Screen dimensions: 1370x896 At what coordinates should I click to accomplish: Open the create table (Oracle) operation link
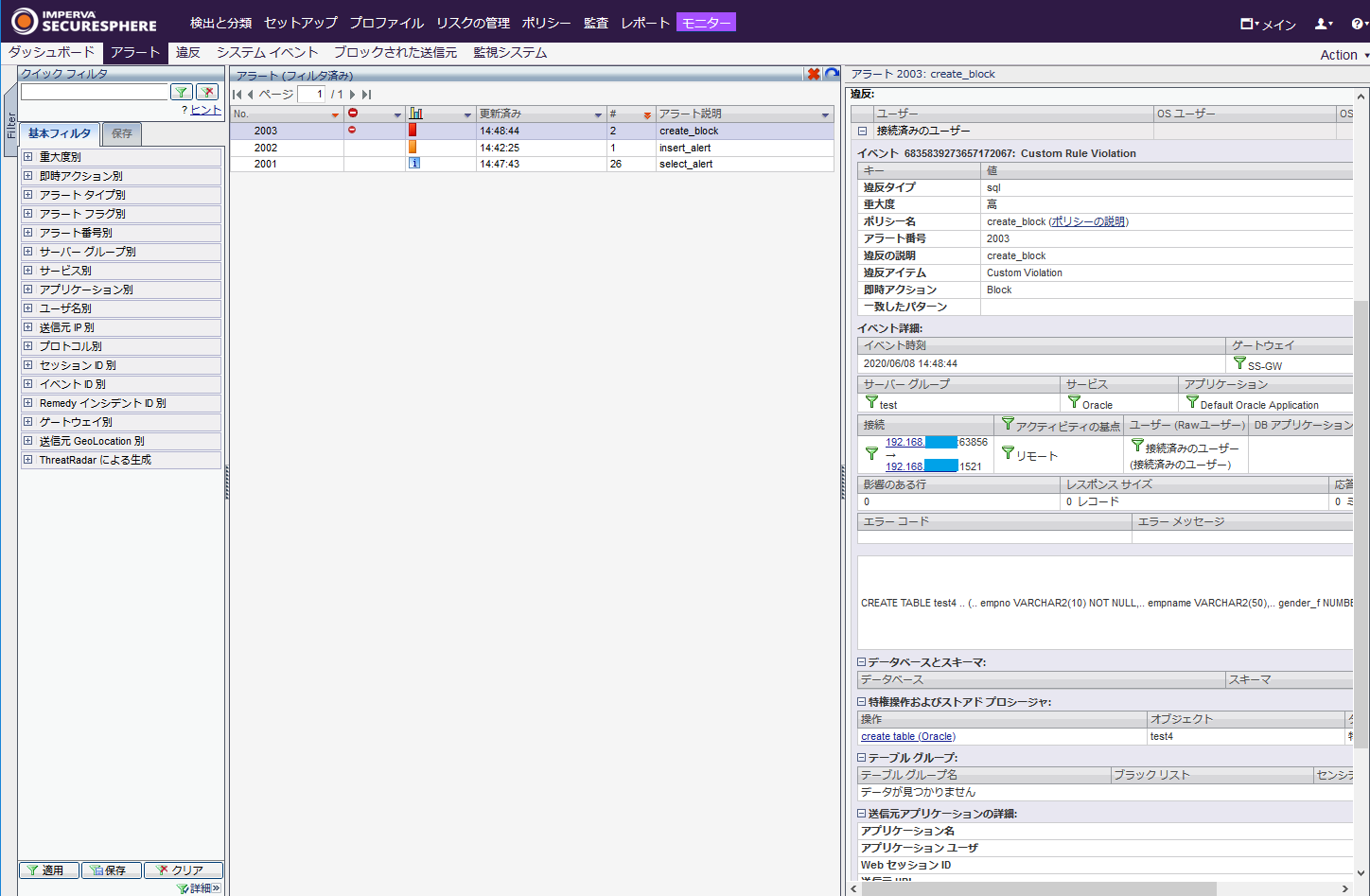click(908, 736)
